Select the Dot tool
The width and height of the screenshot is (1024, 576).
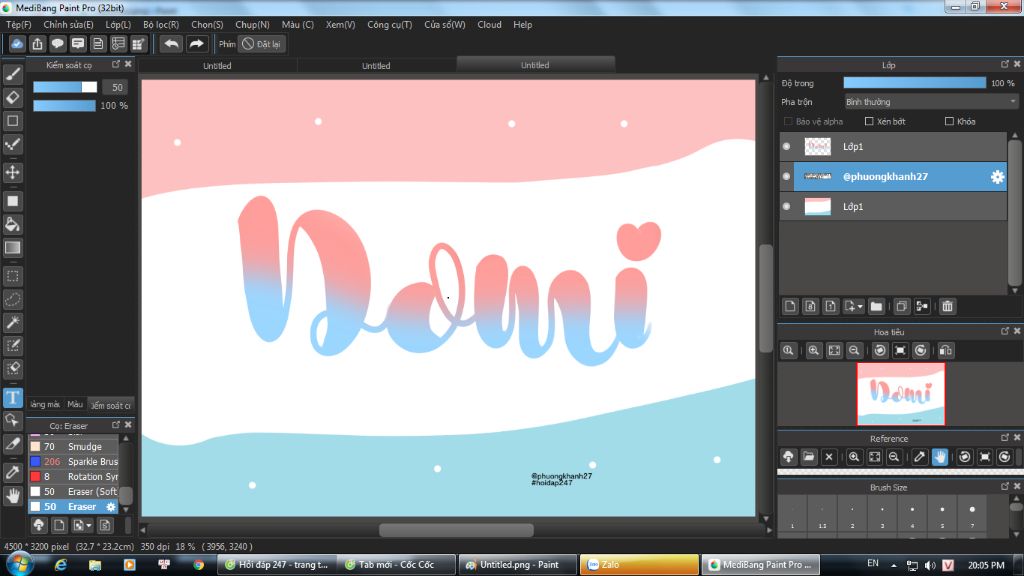(x=12, y=144)
